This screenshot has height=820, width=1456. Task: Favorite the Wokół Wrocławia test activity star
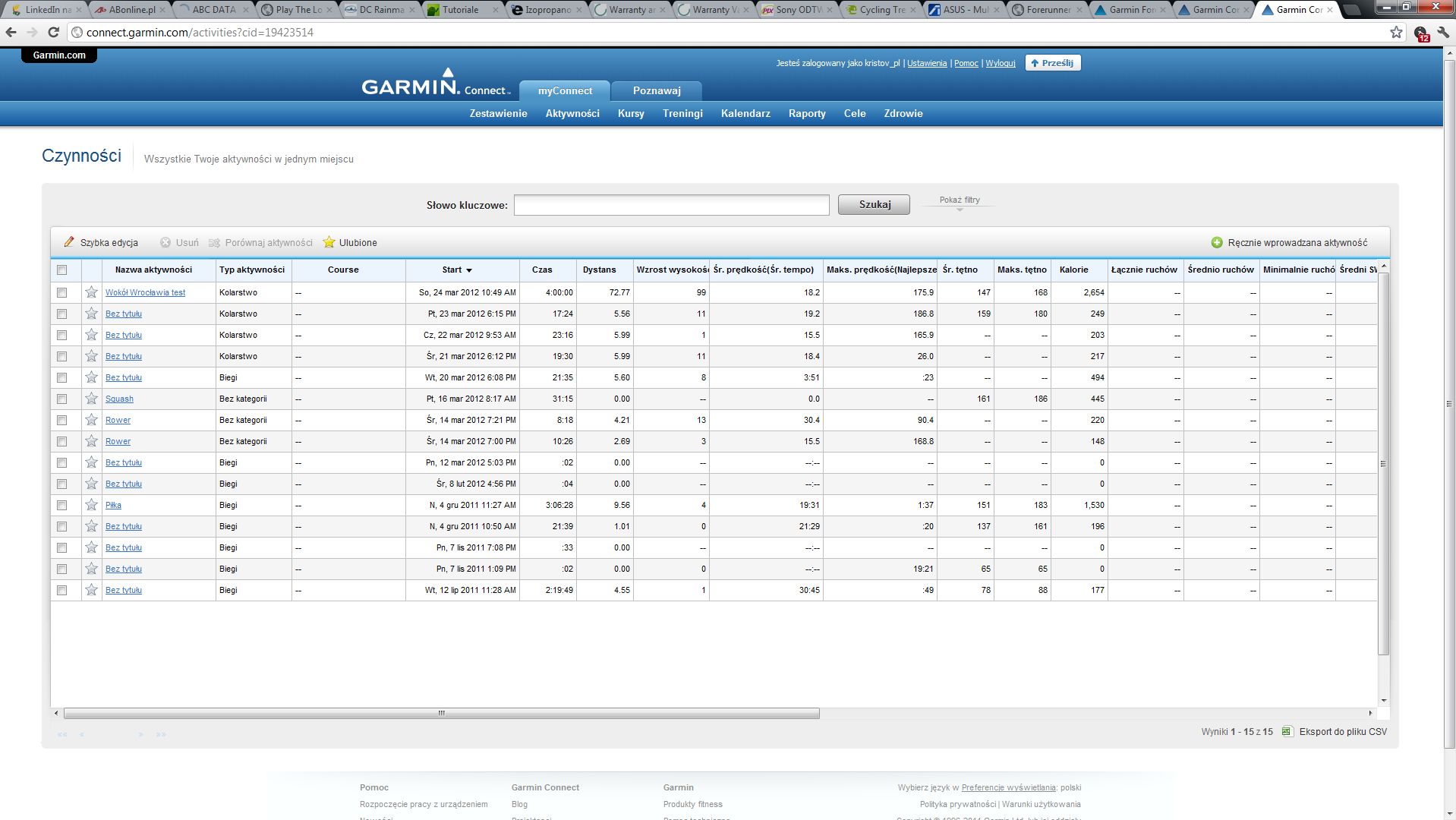coord(91,292)
